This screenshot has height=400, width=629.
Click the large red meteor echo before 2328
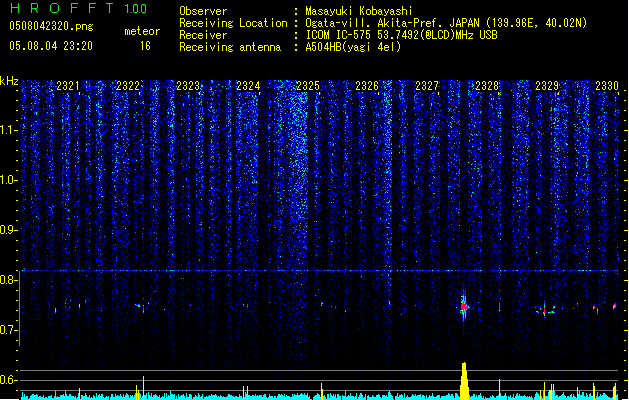464,307
